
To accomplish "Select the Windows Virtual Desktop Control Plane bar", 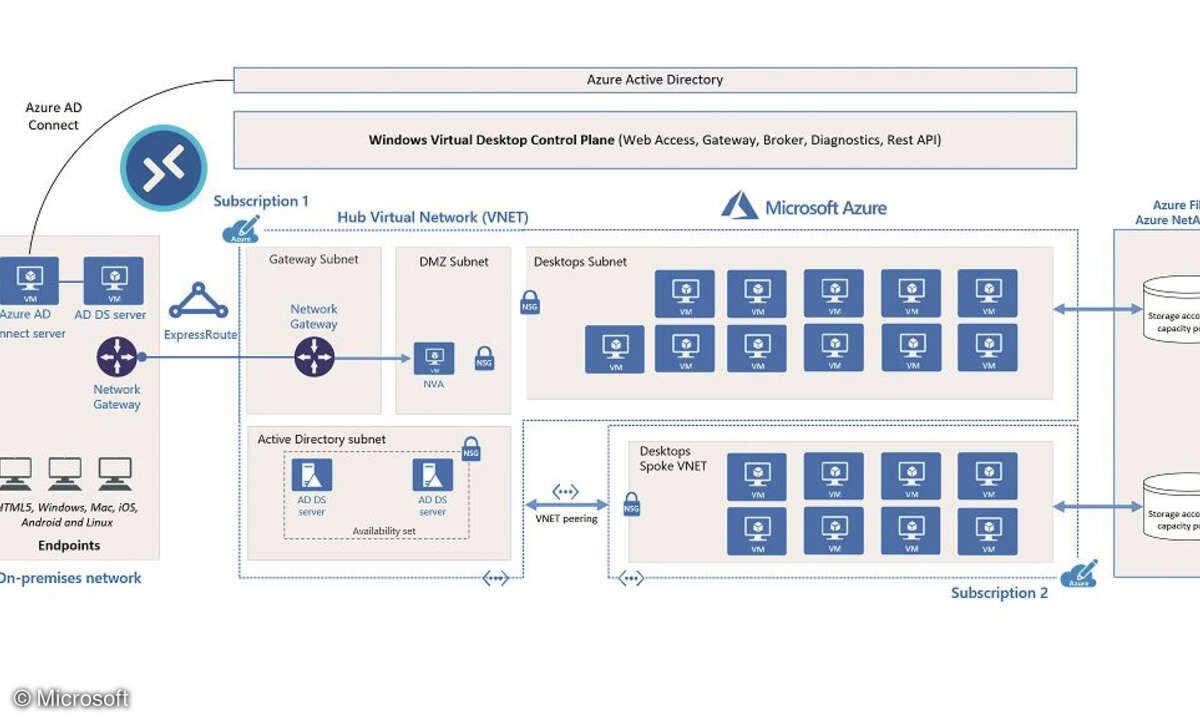I will (655, 140).
